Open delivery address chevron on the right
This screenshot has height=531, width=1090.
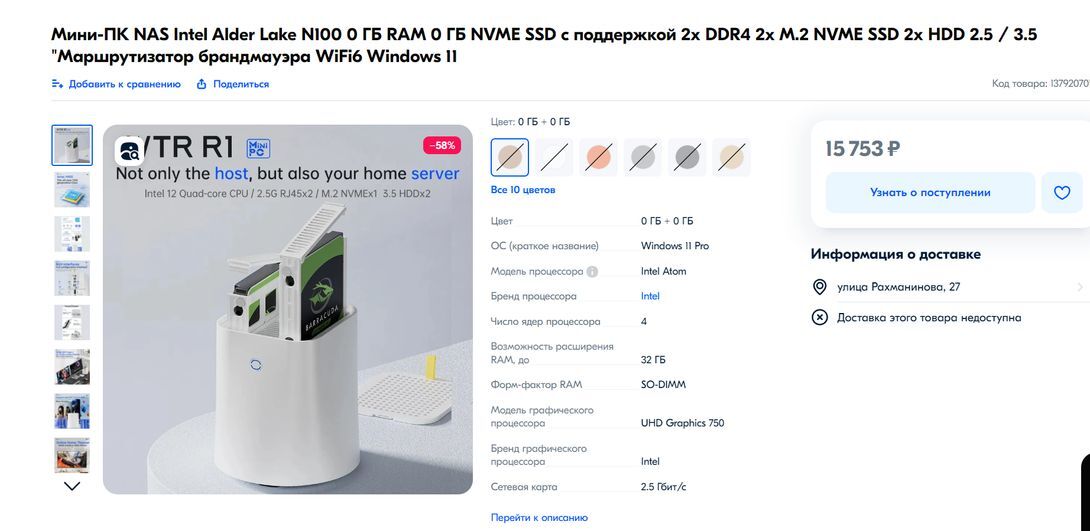tap(1080, 287)
